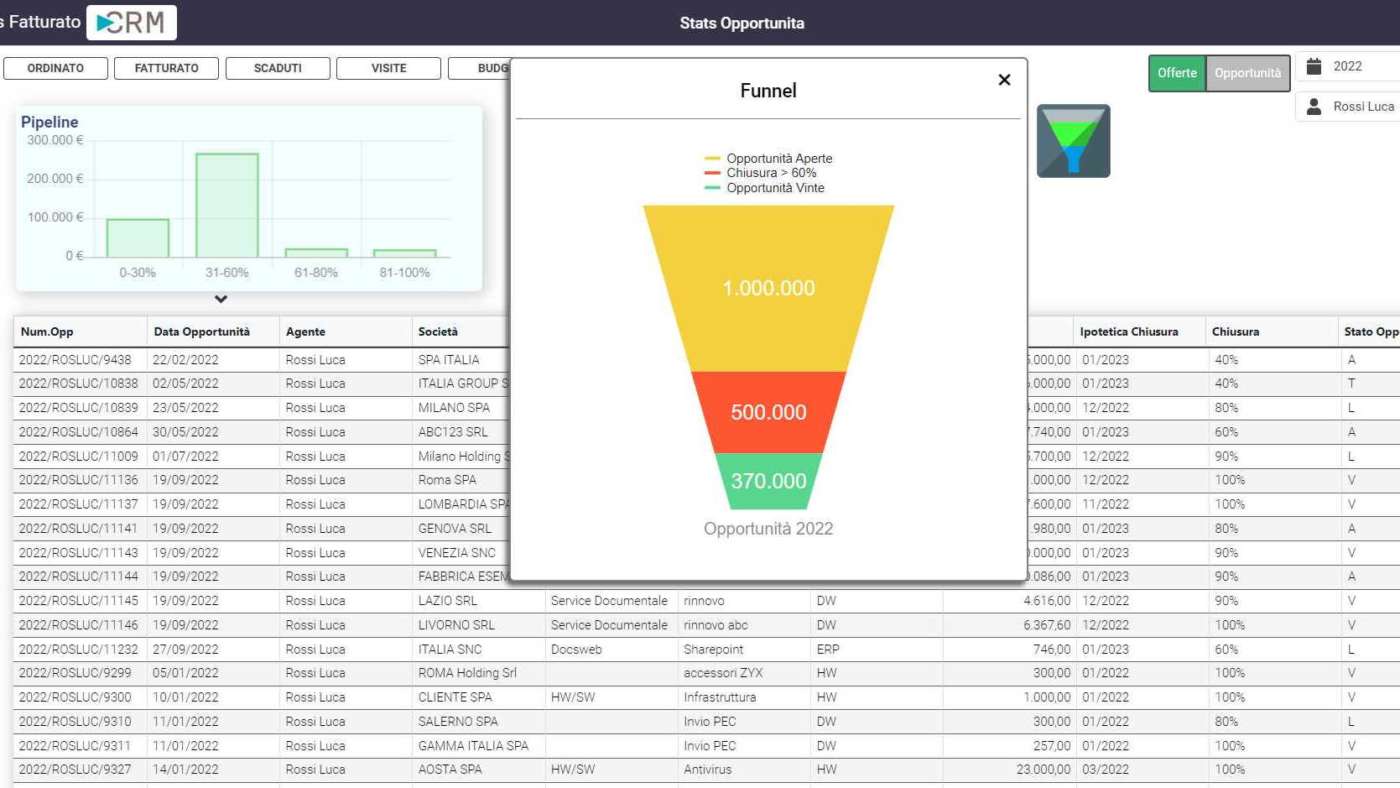Click the calendar icon beside 2022
Screen dimensions: 1400x788
point(1315,66)
